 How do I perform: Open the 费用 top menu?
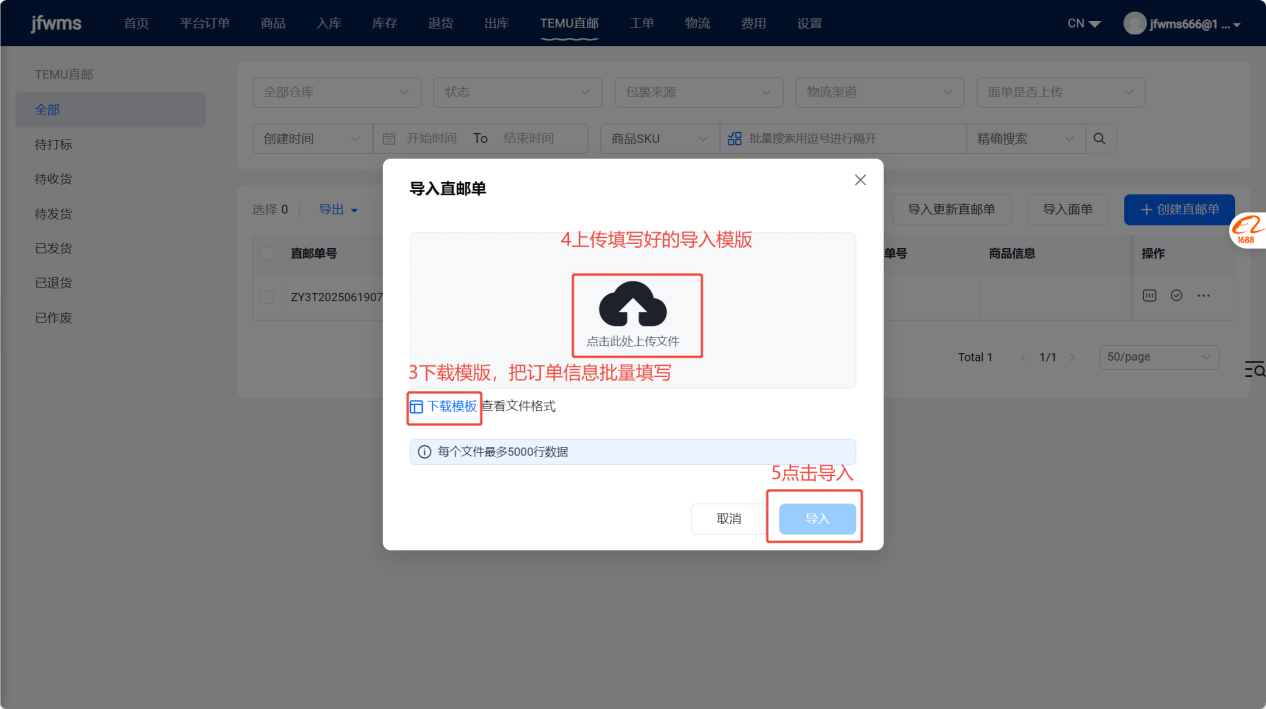point(754,23)
